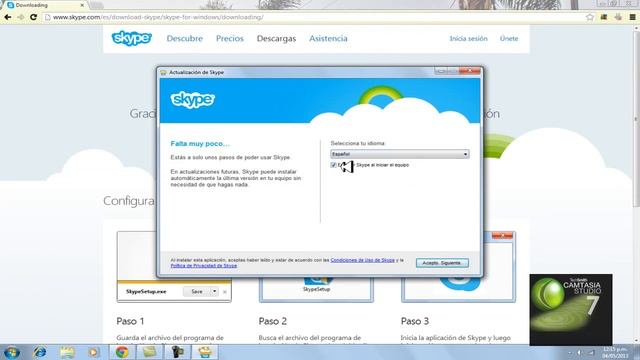The height and width of the screenshot is (360, 640).
Task: Click the Paso 3 heading text
Action: tap(415, 321)
